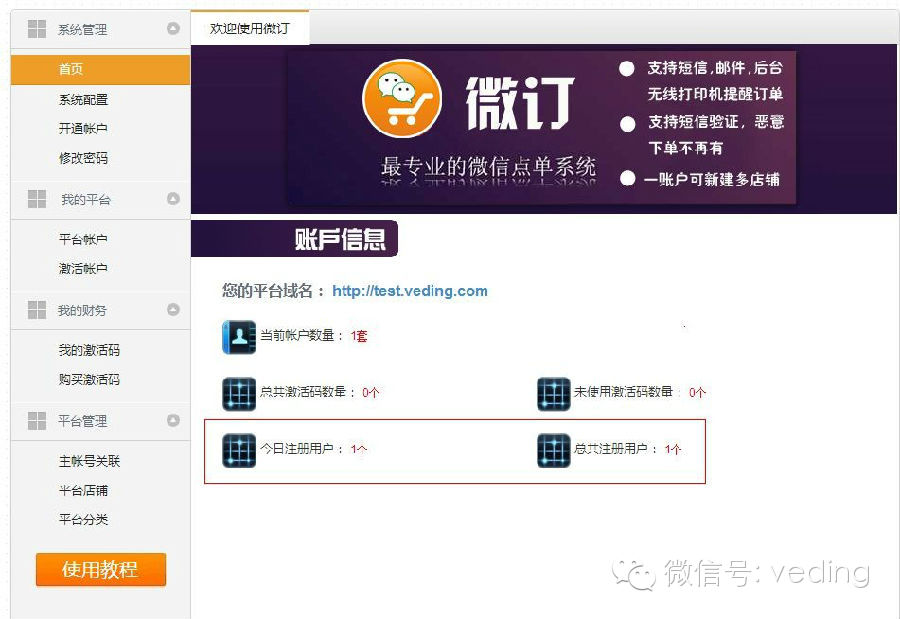Click the grid icon beside 系统管理
Screen dimensions: 900x619
pos(37,29)
